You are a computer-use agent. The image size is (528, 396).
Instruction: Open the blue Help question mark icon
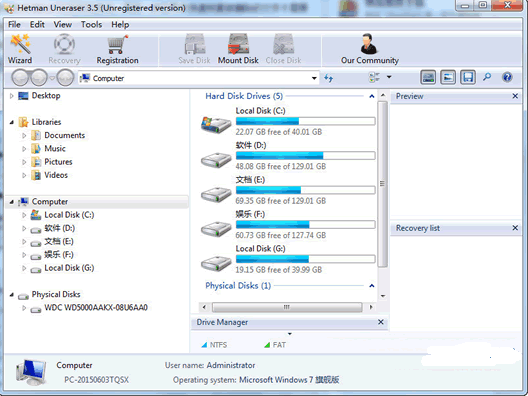507,77
